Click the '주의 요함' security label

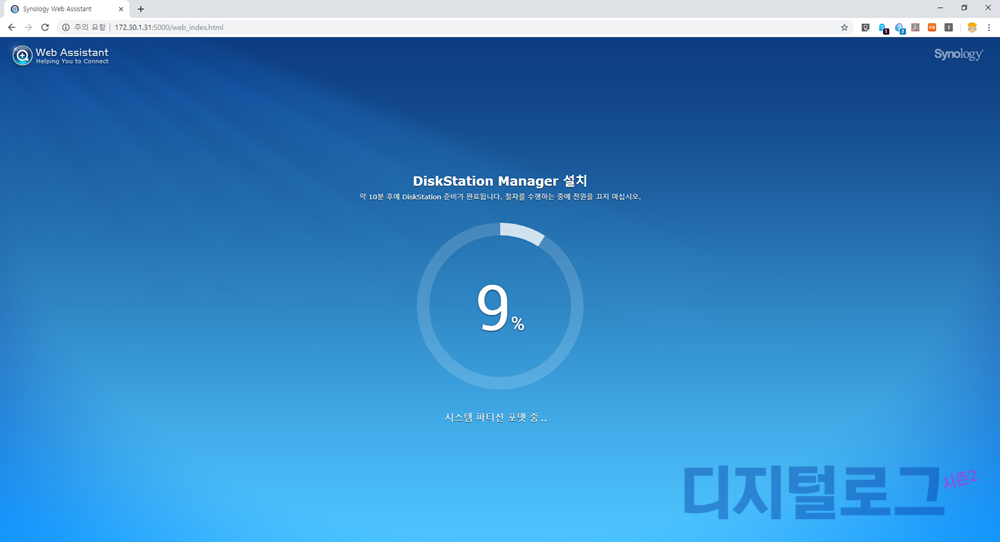coord(90,27)
